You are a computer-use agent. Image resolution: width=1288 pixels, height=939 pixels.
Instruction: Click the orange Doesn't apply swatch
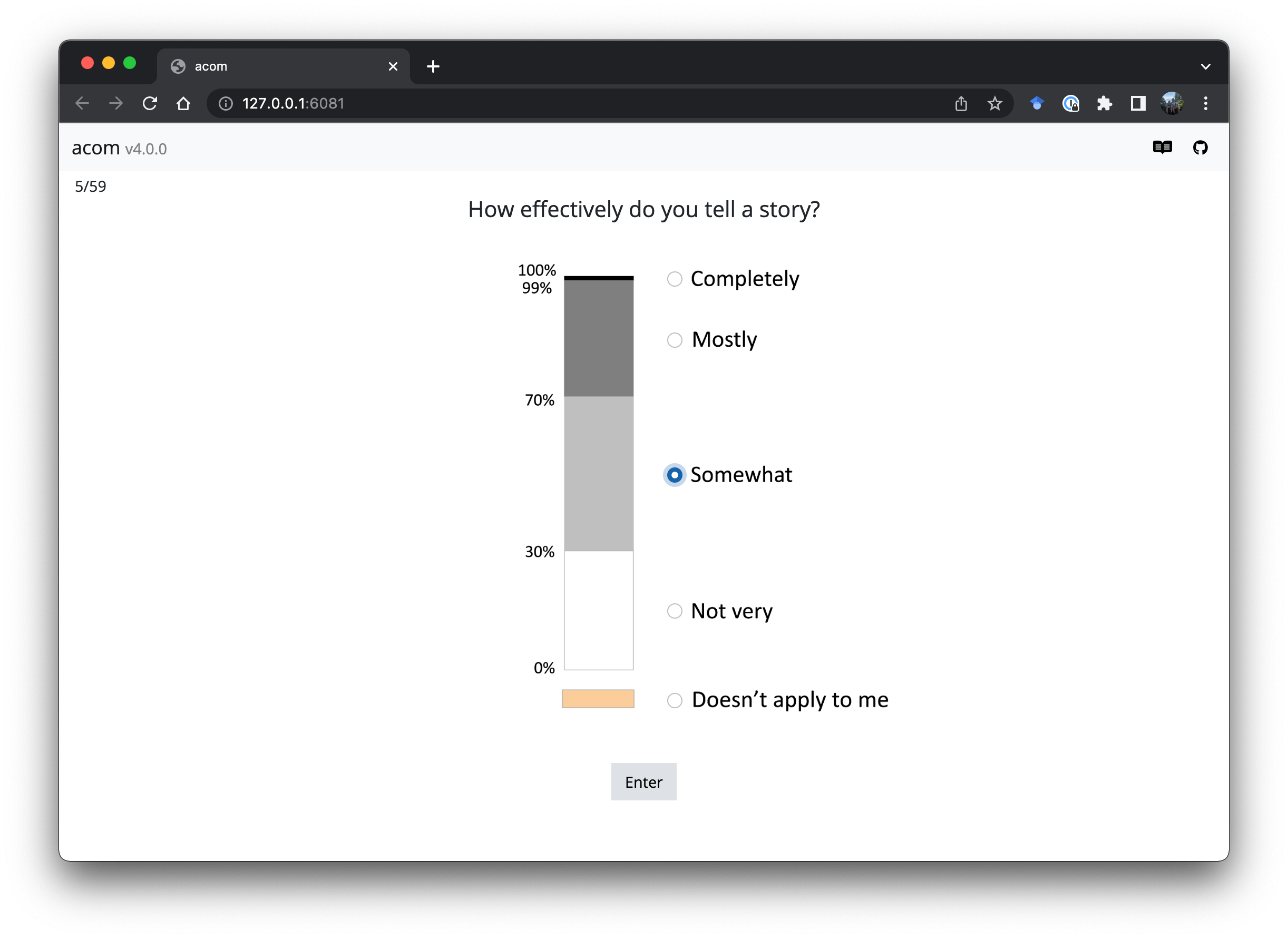coord(598,699)
